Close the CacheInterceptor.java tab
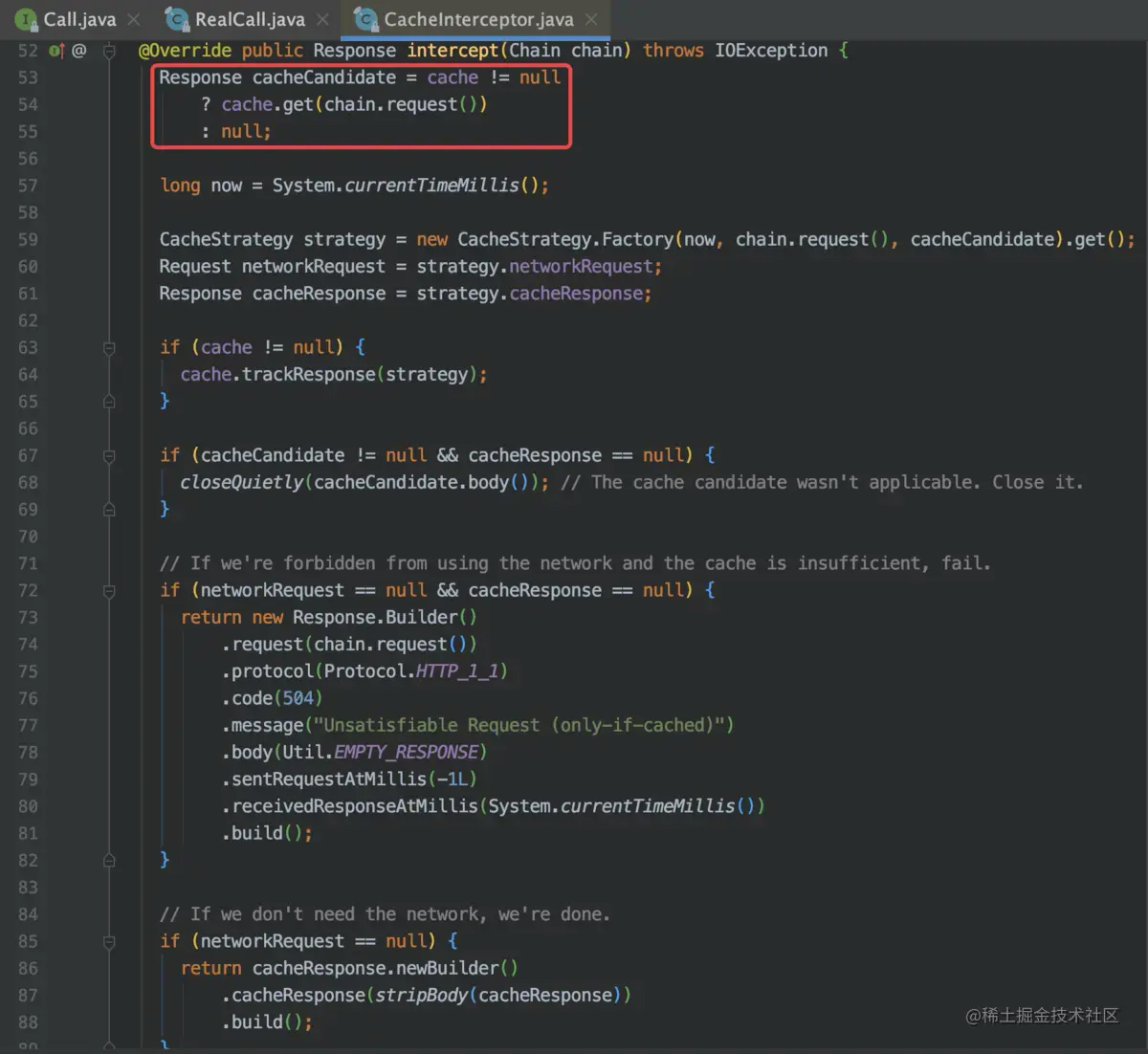 tap(591, 19)
